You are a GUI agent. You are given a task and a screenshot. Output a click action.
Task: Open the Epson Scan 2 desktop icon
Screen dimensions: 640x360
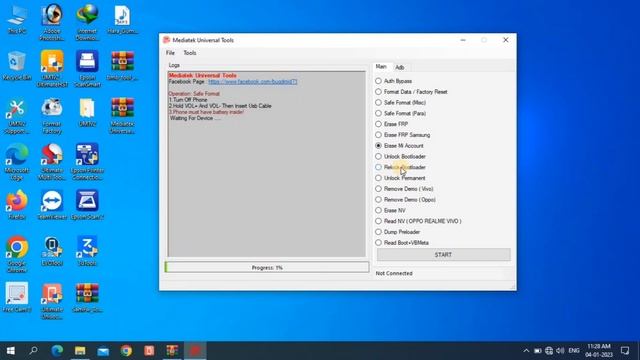87,205
